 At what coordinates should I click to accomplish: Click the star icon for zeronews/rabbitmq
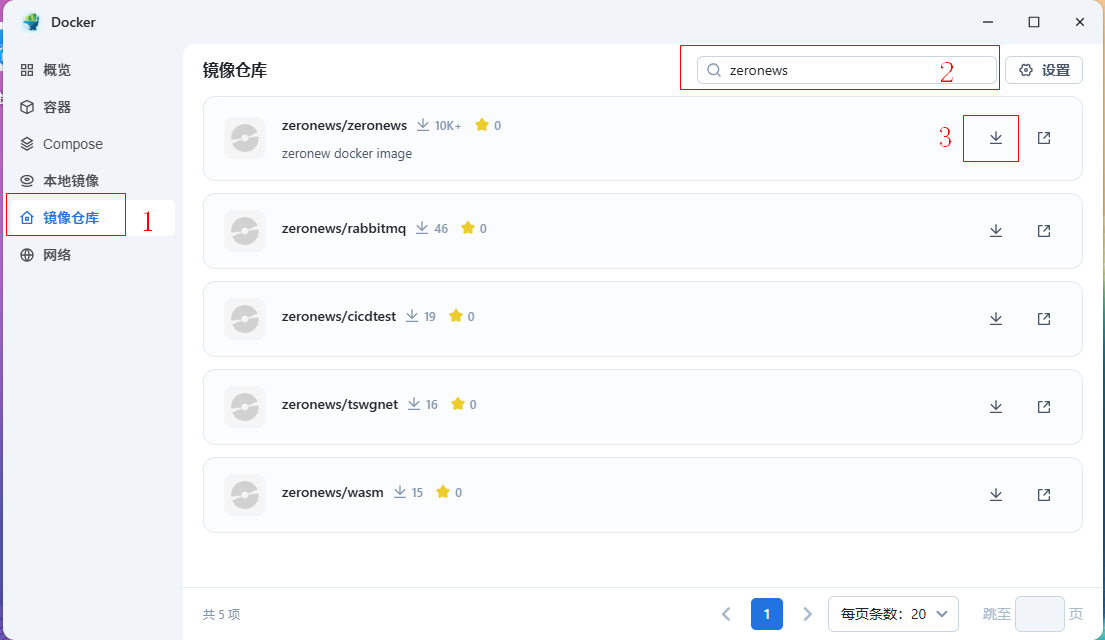(x=468, y=228)
